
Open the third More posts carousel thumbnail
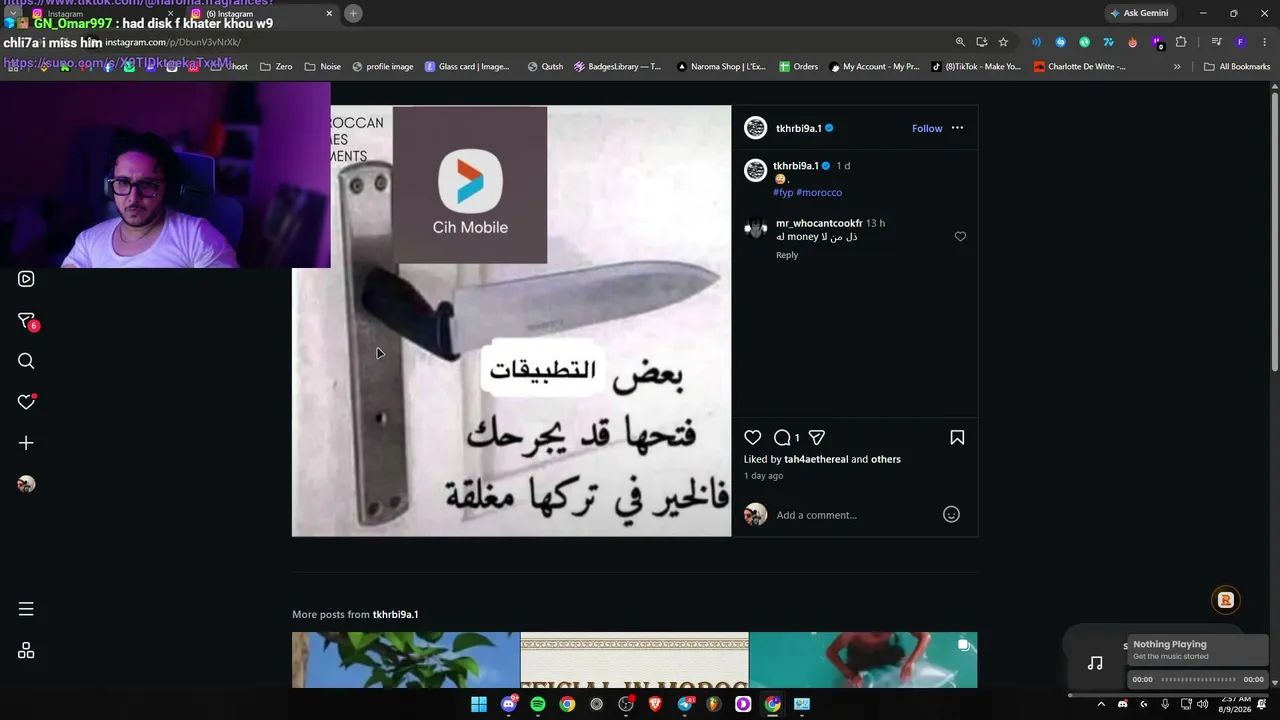863,660
